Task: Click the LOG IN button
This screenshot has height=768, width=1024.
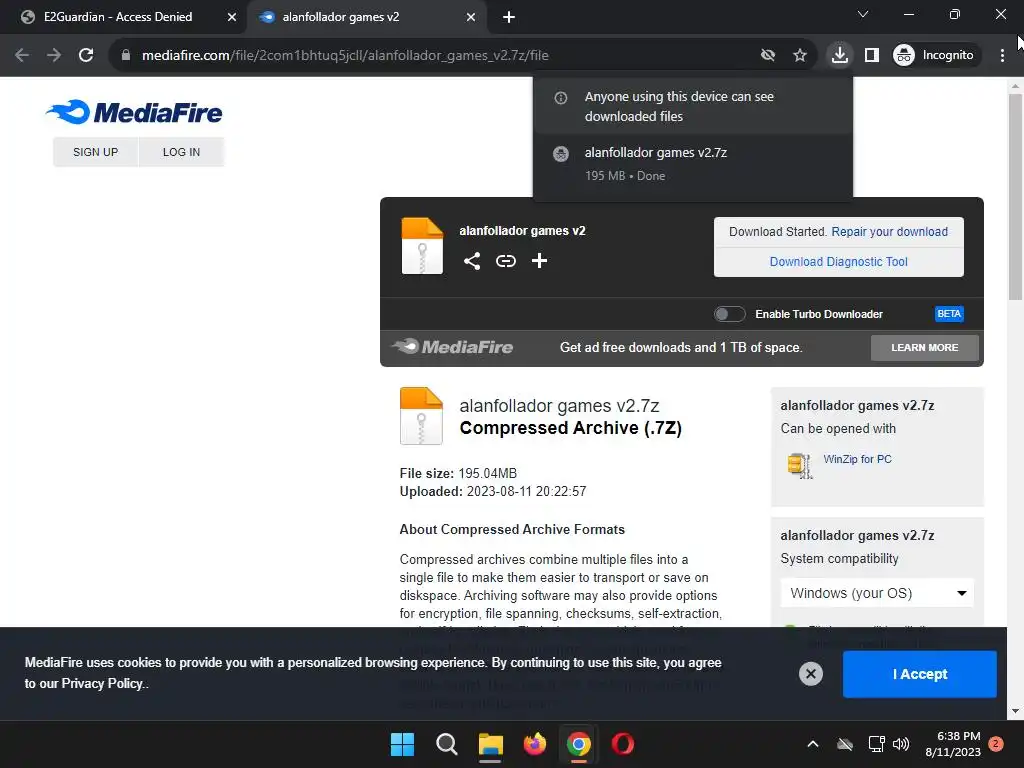Action: pyautogui.click(x=182, y=152)
